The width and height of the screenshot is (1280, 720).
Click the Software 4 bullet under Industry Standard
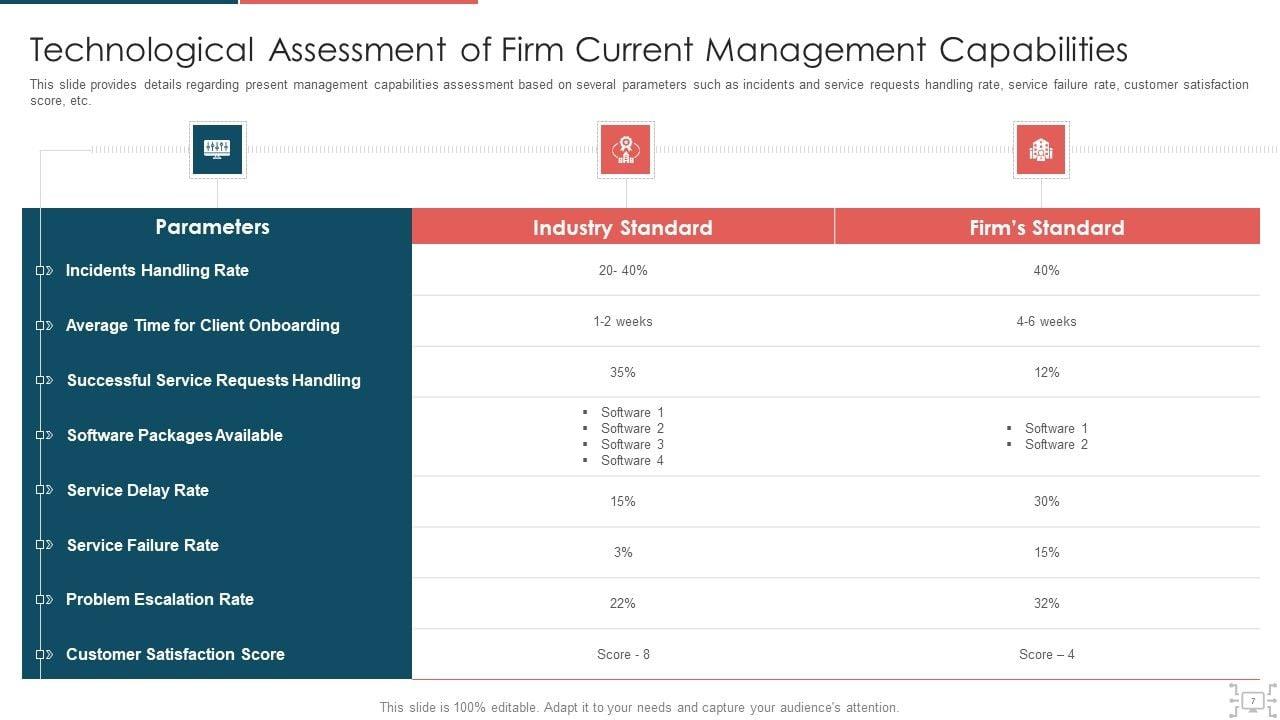[x=631, y=460]
